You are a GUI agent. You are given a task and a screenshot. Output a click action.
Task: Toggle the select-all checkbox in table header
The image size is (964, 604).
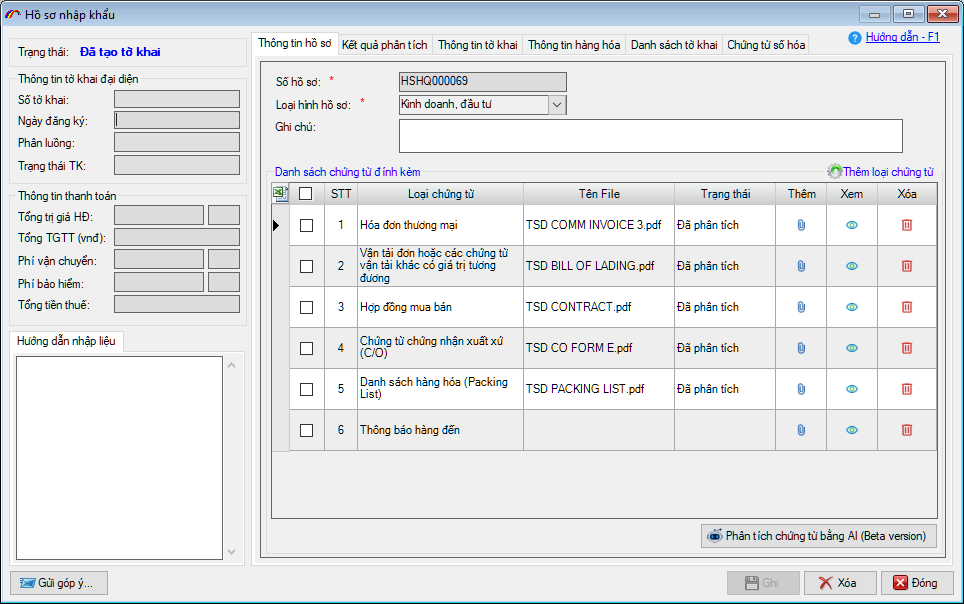click(307, 194)
